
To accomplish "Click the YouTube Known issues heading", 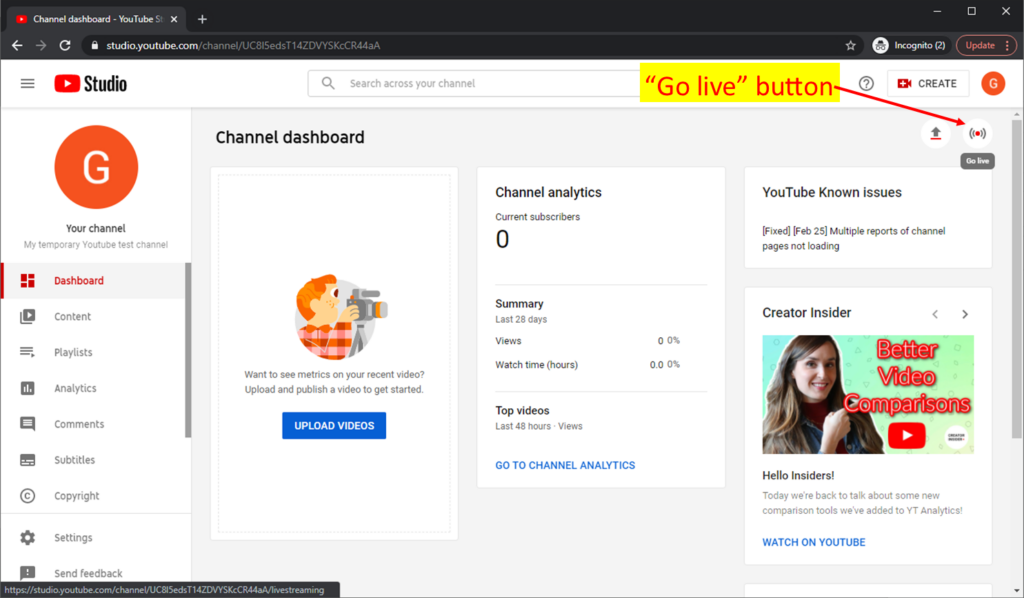I will coord(832,193).
